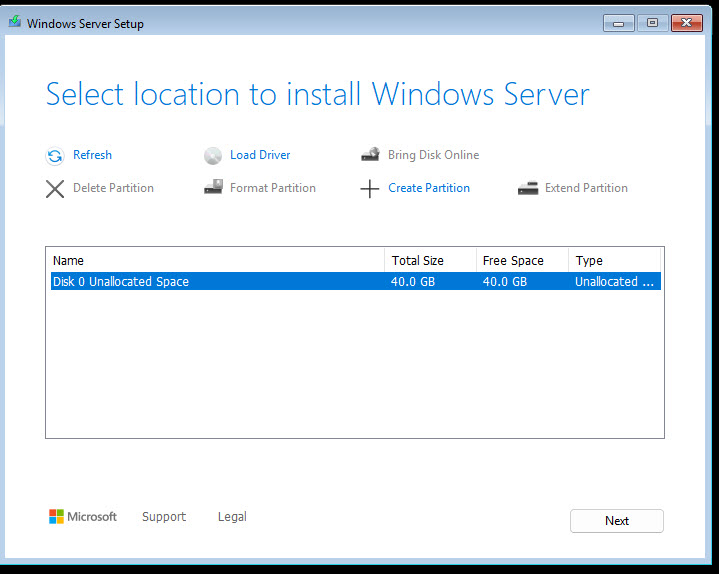
Task: Click the Format Partition drive icon
Action: coord(213,187)
